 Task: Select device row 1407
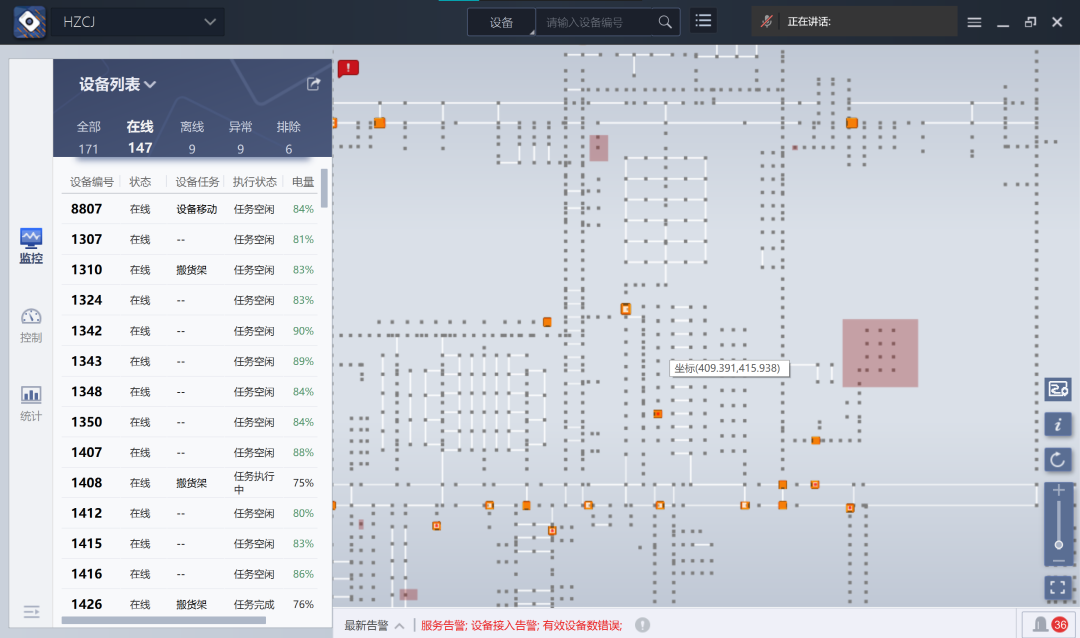pos(190,452)
